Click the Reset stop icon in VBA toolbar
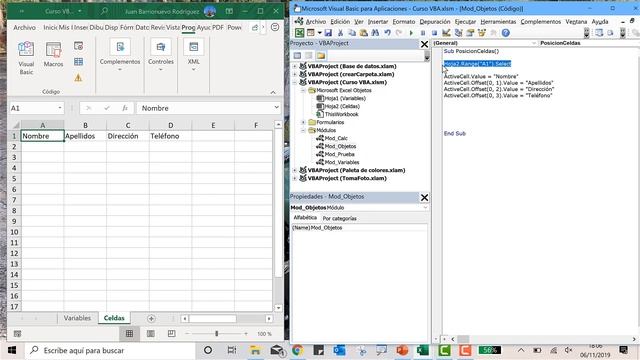Image resolution: width=640 pixels, height=360 pixels. click(434, 33)
